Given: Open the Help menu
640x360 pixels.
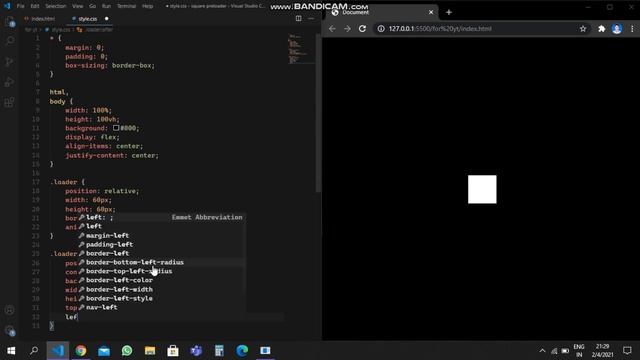Looking at the screenshot, I should tap(148, 6).
